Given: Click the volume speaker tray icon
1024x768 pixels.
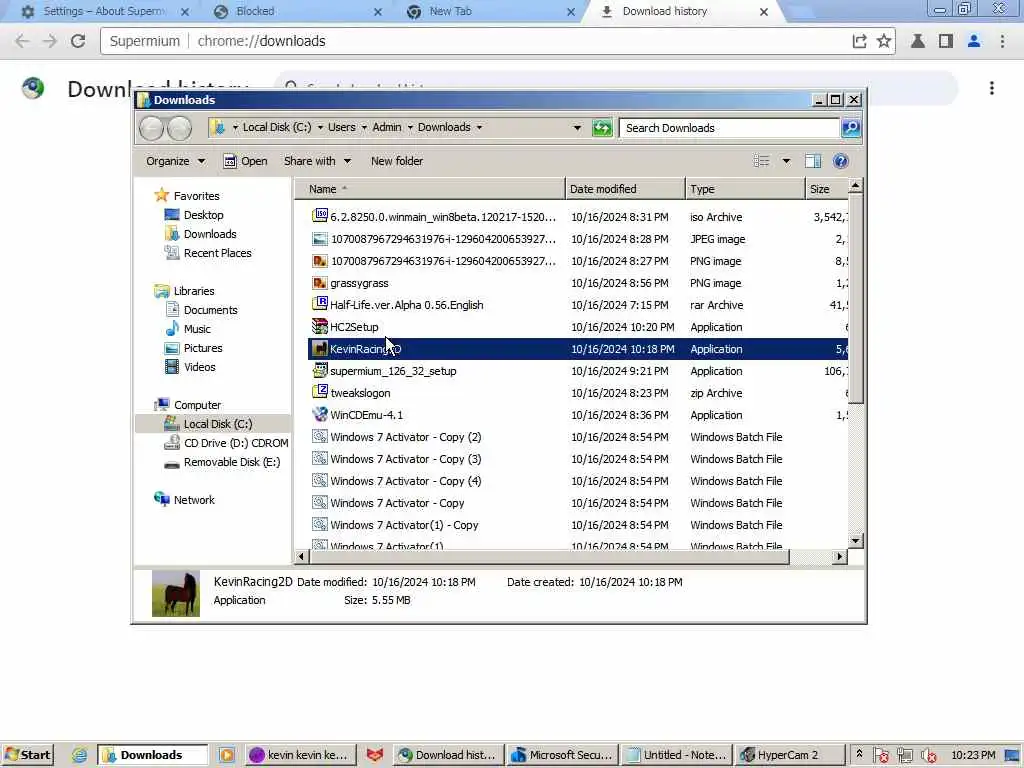Looking at the screenshot, I should [929, 756].
